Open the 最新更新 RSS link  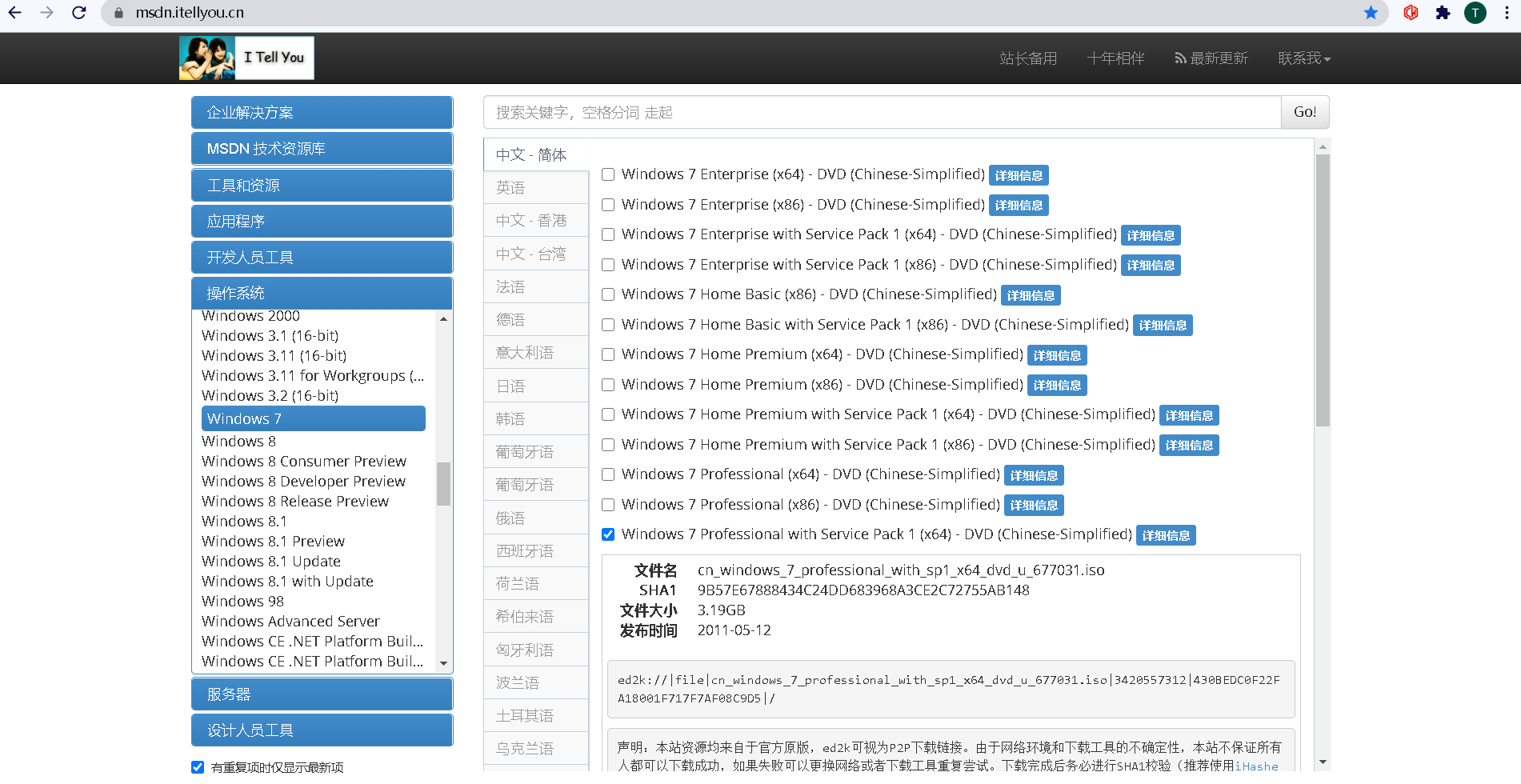(1211, 58)
